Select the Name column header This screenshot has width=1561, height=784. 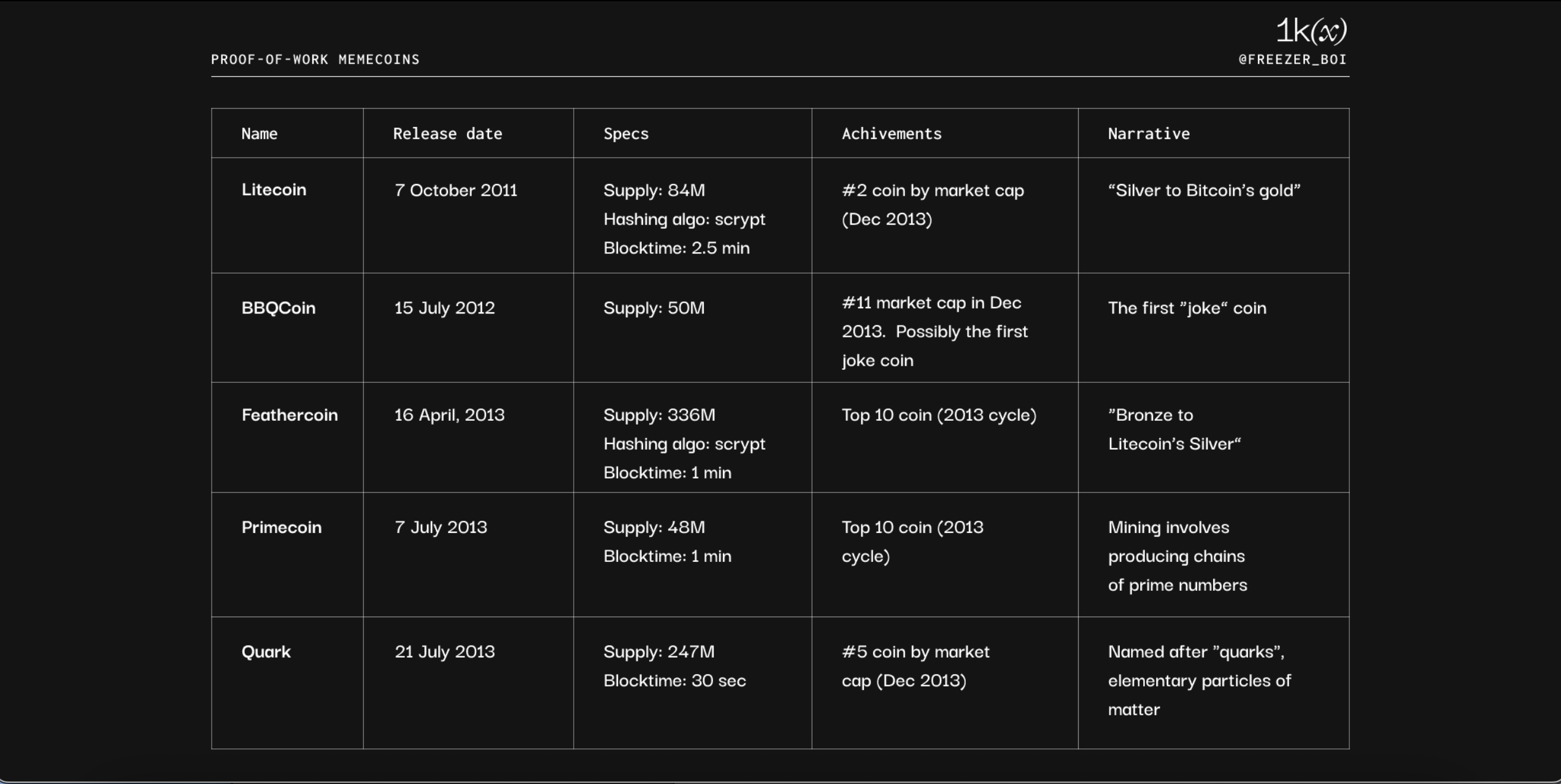pos(259,134)
